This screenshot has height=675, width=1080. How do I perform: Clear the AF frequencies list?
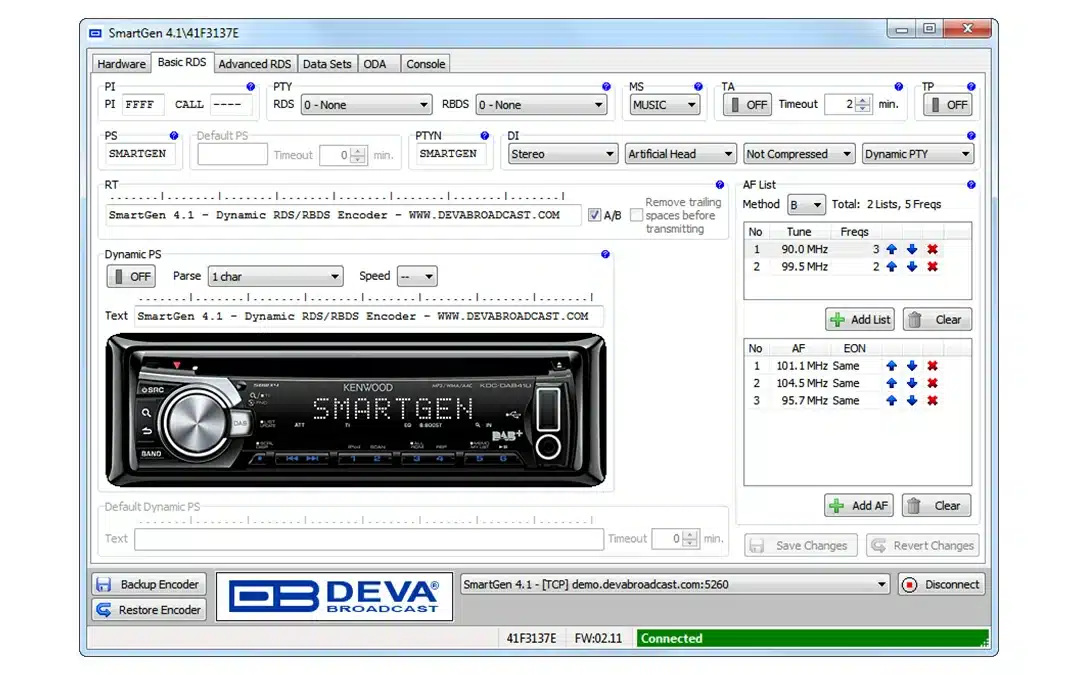point(936,506)
